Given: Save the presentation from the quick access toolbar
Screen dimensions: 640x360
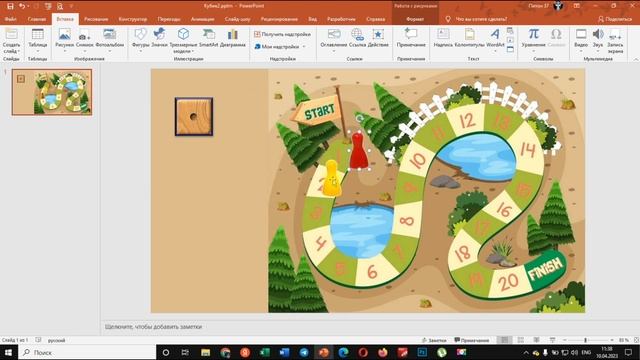Looking at the screenshot, I should [10, 6].
